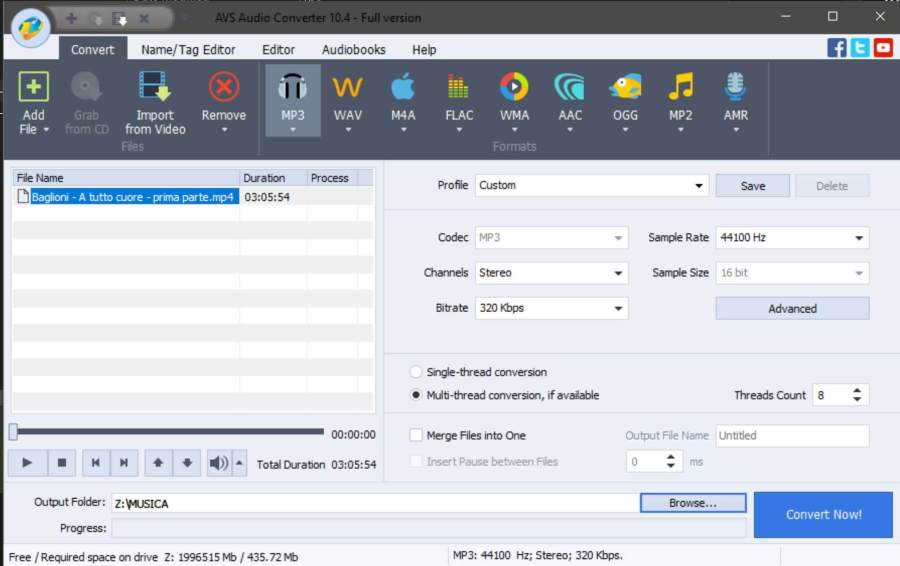Switch to the Name/Tag Editor tab
900x566 pixels.
[188, 49]
